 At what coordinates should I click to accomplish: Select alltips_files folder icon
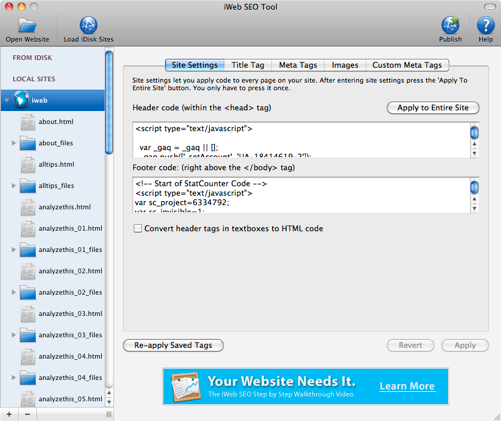[x=28, y=186]
